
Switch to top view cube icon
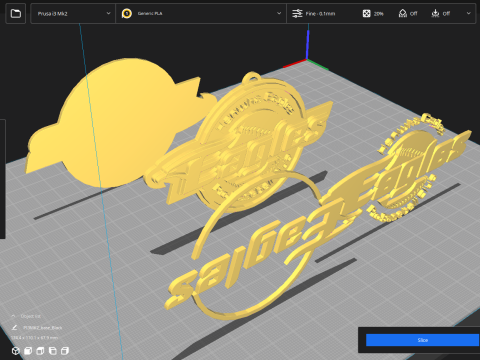(40, 351)
